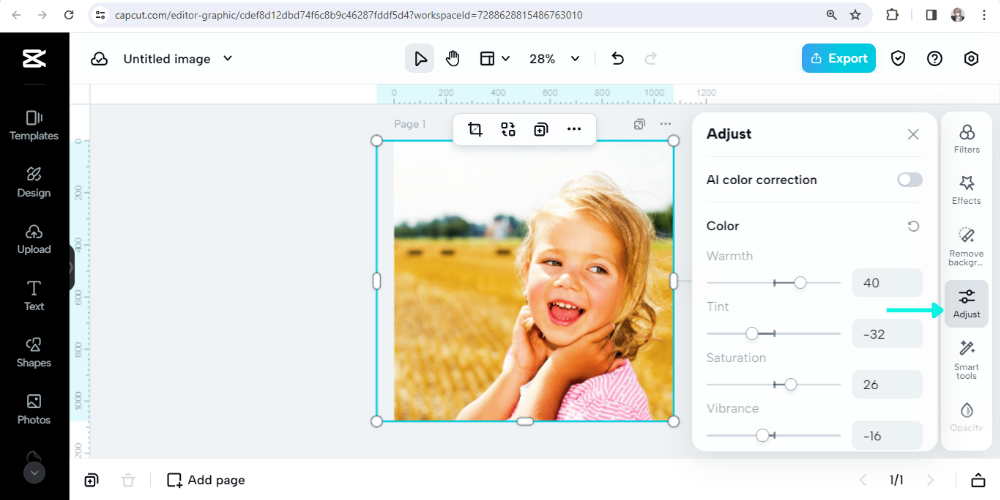The height and width of the screenshot is (500, 1000).
Task: Open the help question mark icon
Action: (x=934, y=59)
